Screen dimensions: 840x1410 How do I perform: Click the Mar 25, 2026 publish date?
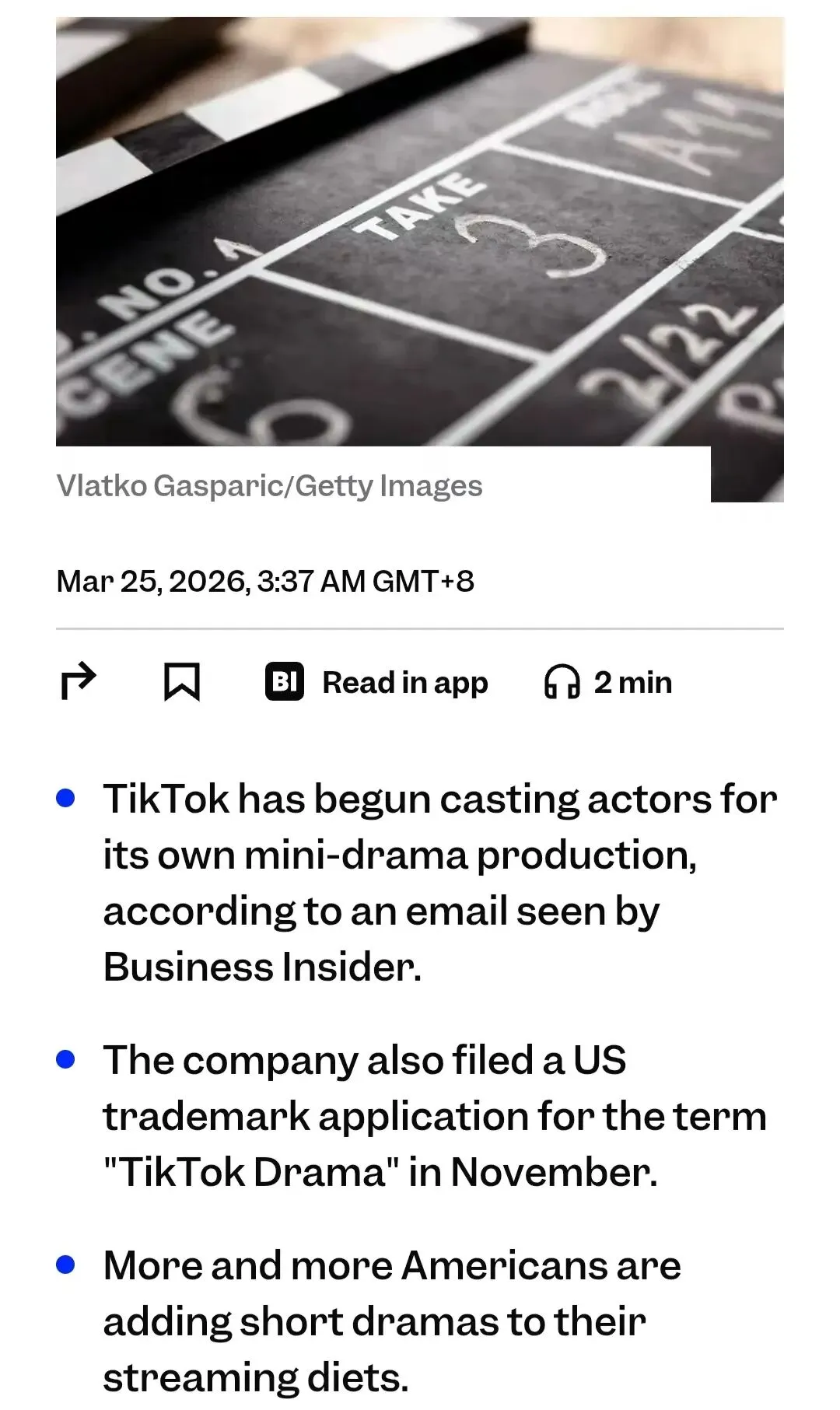coord(265,581)
